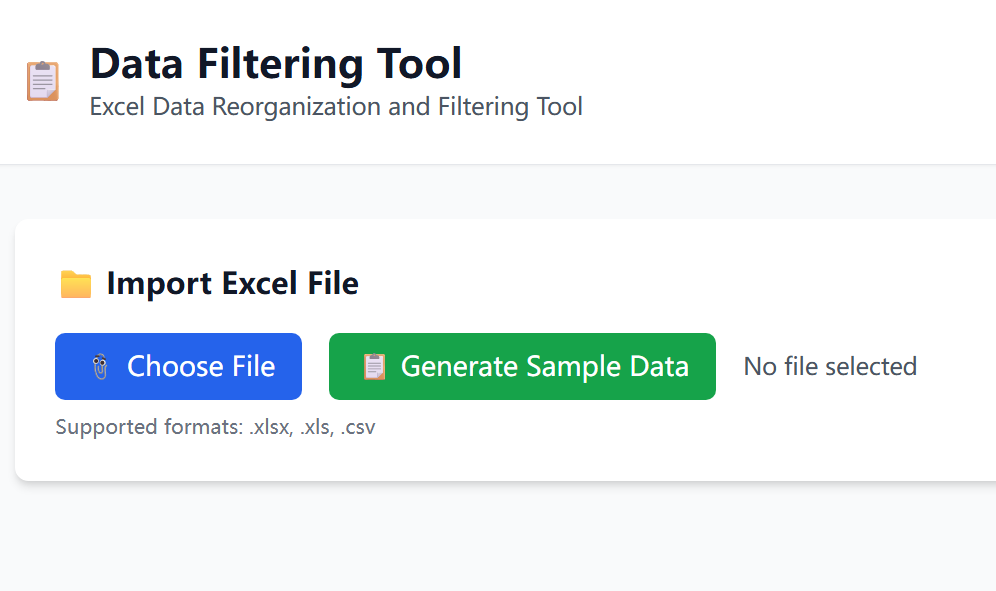Click the Excel Data Reorganization subtitle text

click(x=336, y=107)
